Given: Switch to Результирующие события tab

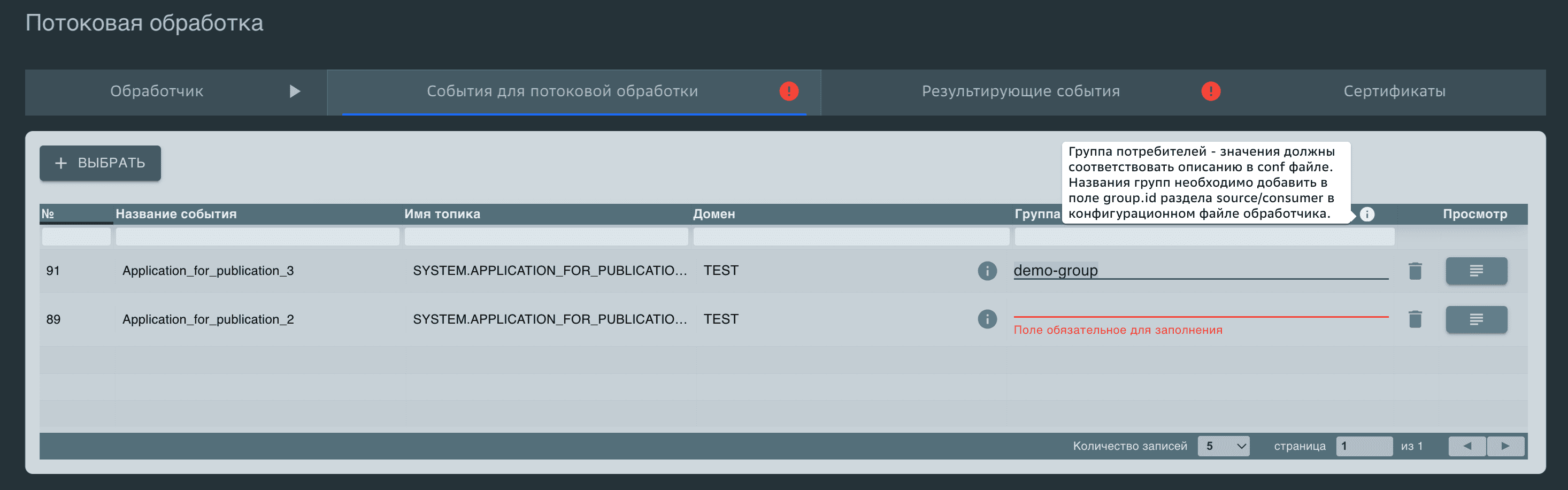Looking at the screenshot, I should (x=1021, y=91).
